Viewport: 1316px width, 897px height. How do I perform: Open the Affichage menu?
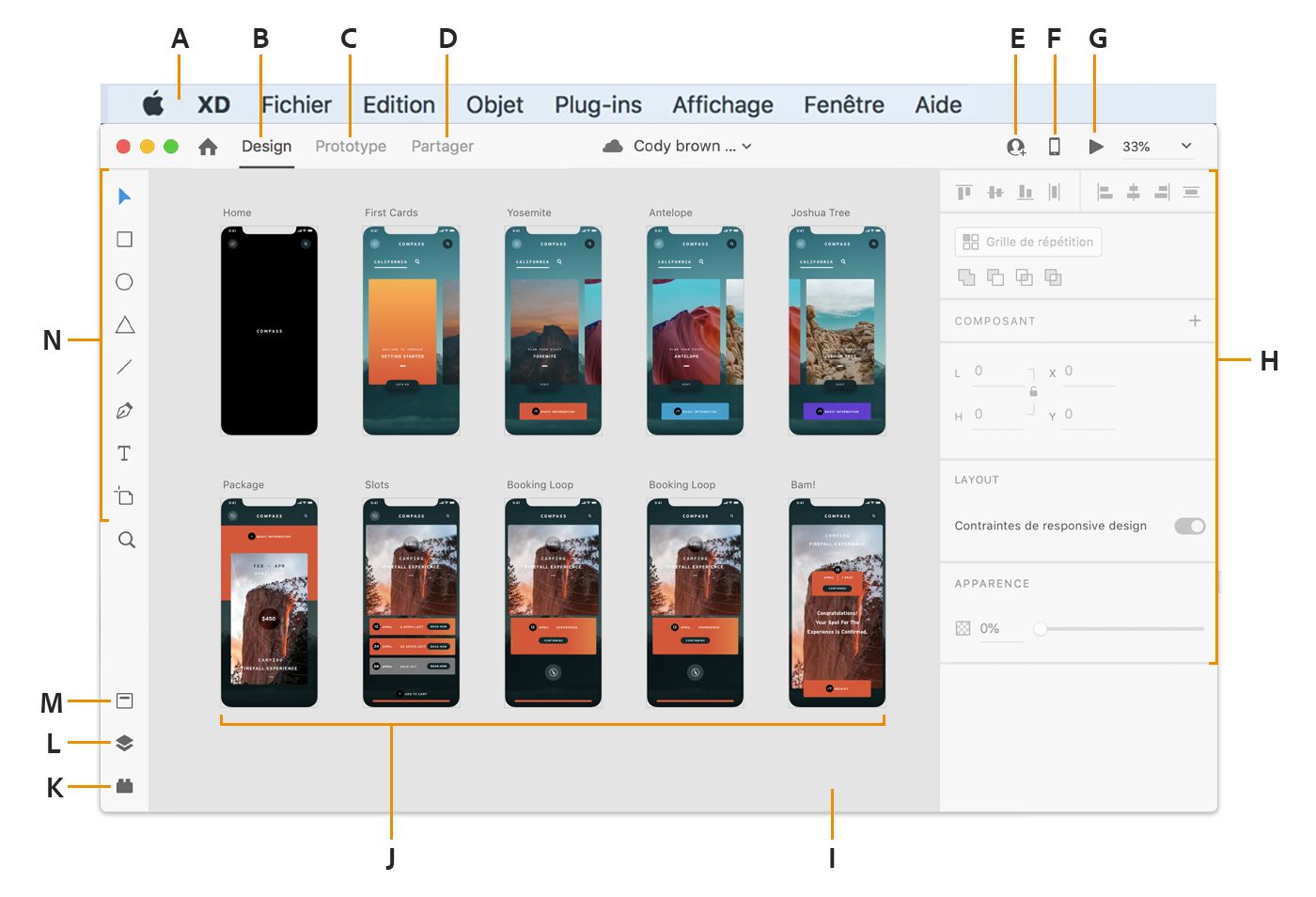[x=721, y=104]
